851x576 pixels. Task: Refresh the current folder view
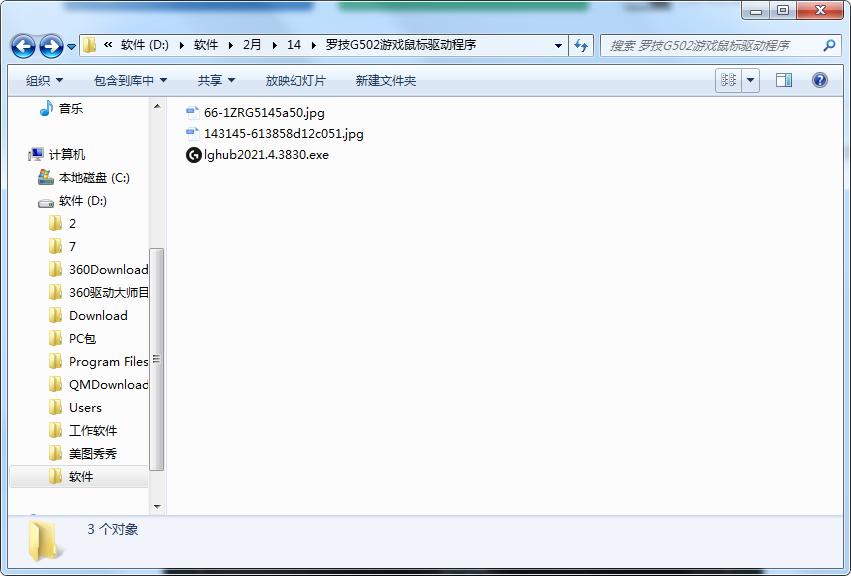pos(581,46)
